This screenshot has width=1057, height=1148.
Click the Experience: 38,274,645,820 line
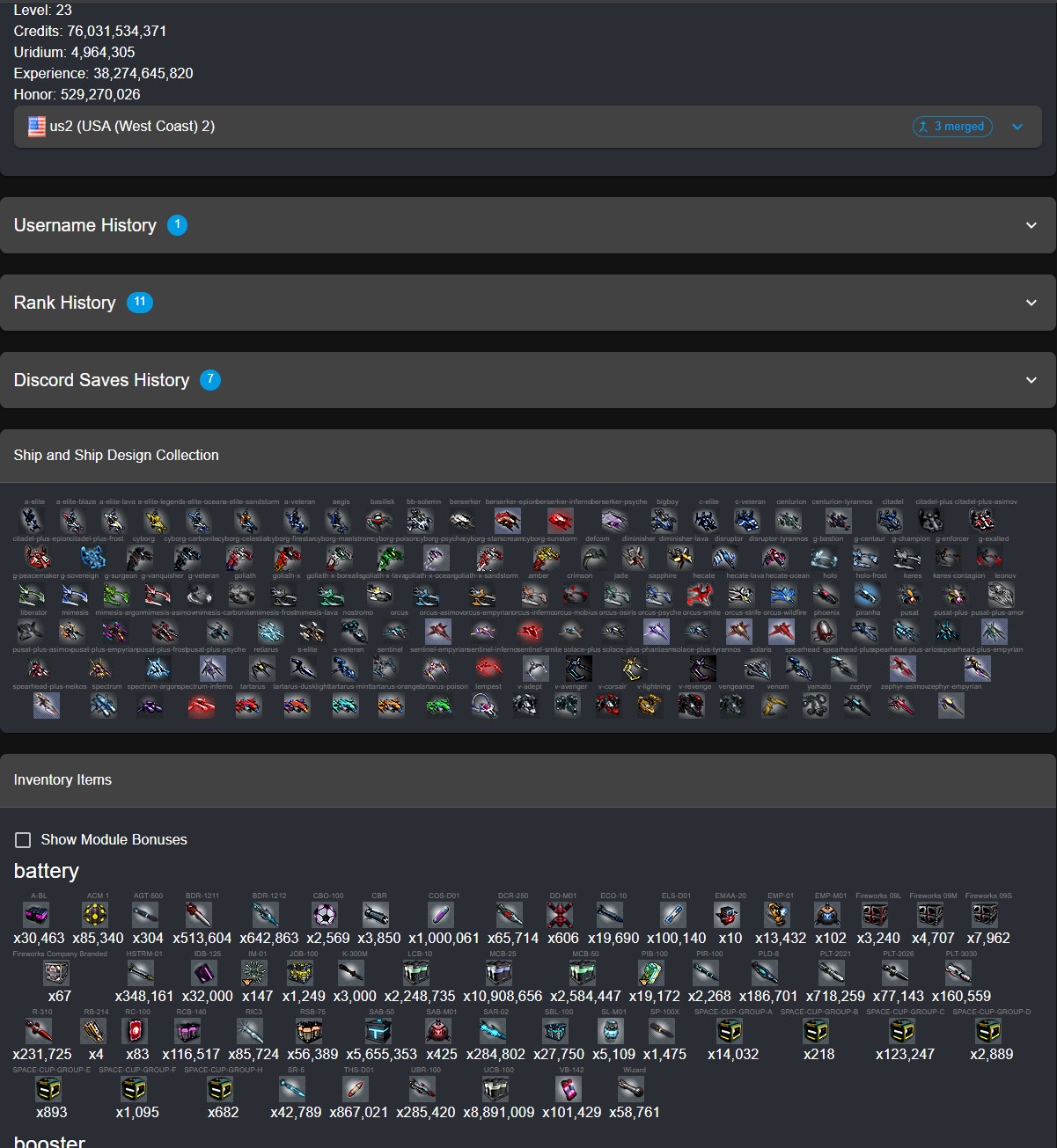tap(103, 73)
